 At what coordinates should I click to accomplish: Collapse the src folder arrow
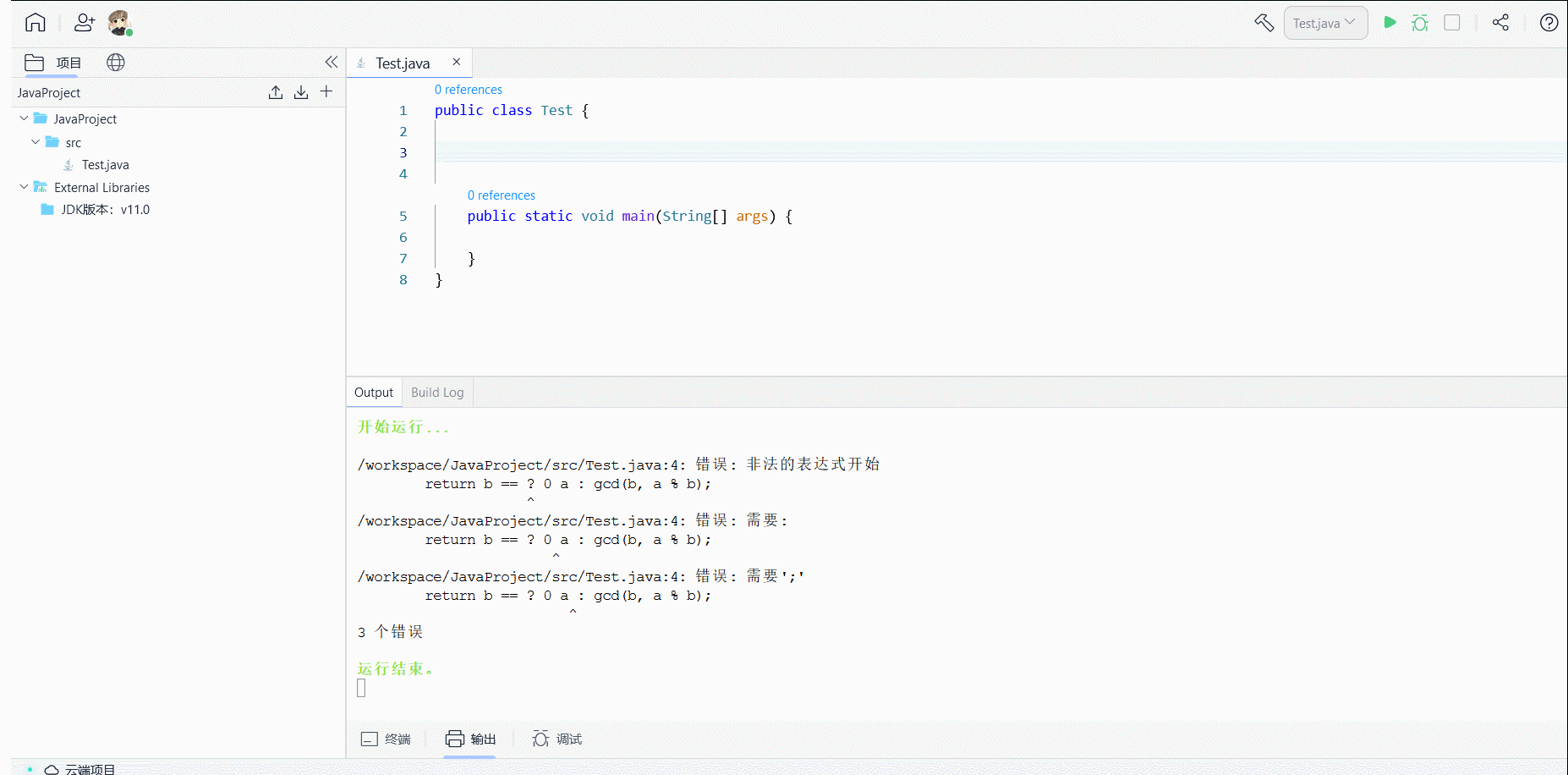coord(36,142)
